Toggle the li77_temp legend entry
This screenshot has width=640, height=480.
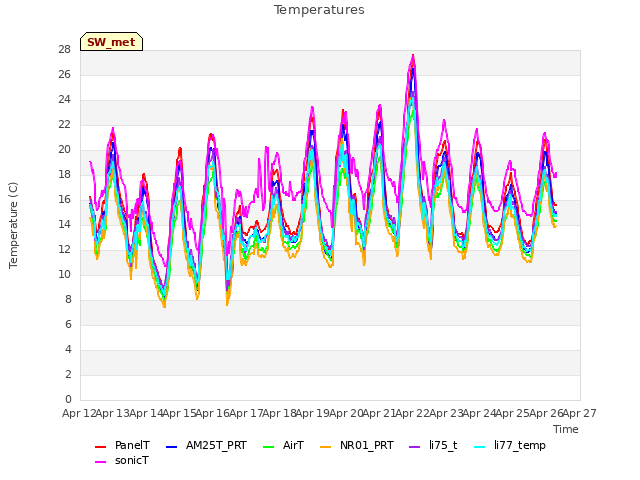509,445
